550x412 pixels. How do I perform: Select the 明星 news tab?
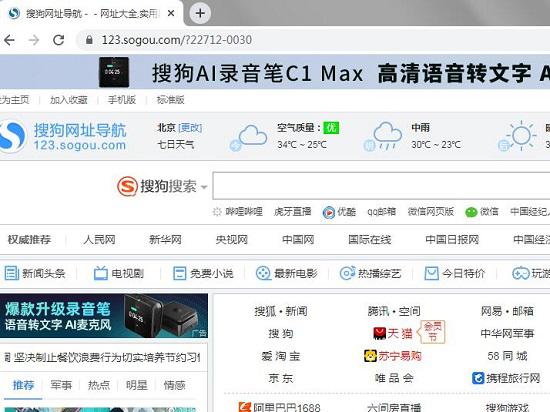pyautogui.click(x=136, y=385)
